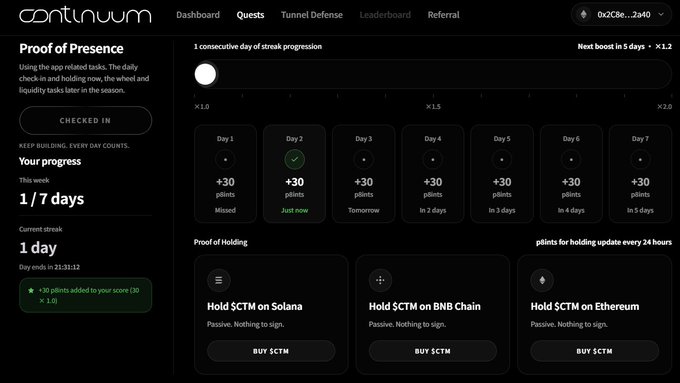The image size is (680, 383).
Task: Click the ×1.0 streak multiplier marker
Action: (202, 106)
